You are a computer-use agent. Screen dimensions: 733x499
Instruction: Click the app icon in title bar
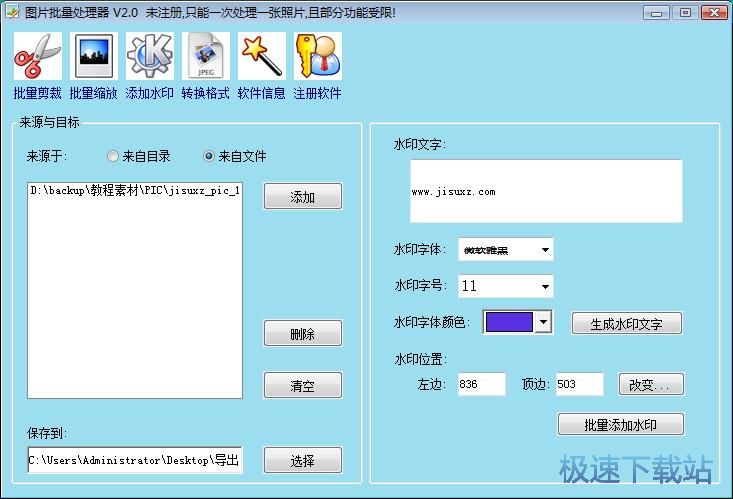click(x=12, y=12)
